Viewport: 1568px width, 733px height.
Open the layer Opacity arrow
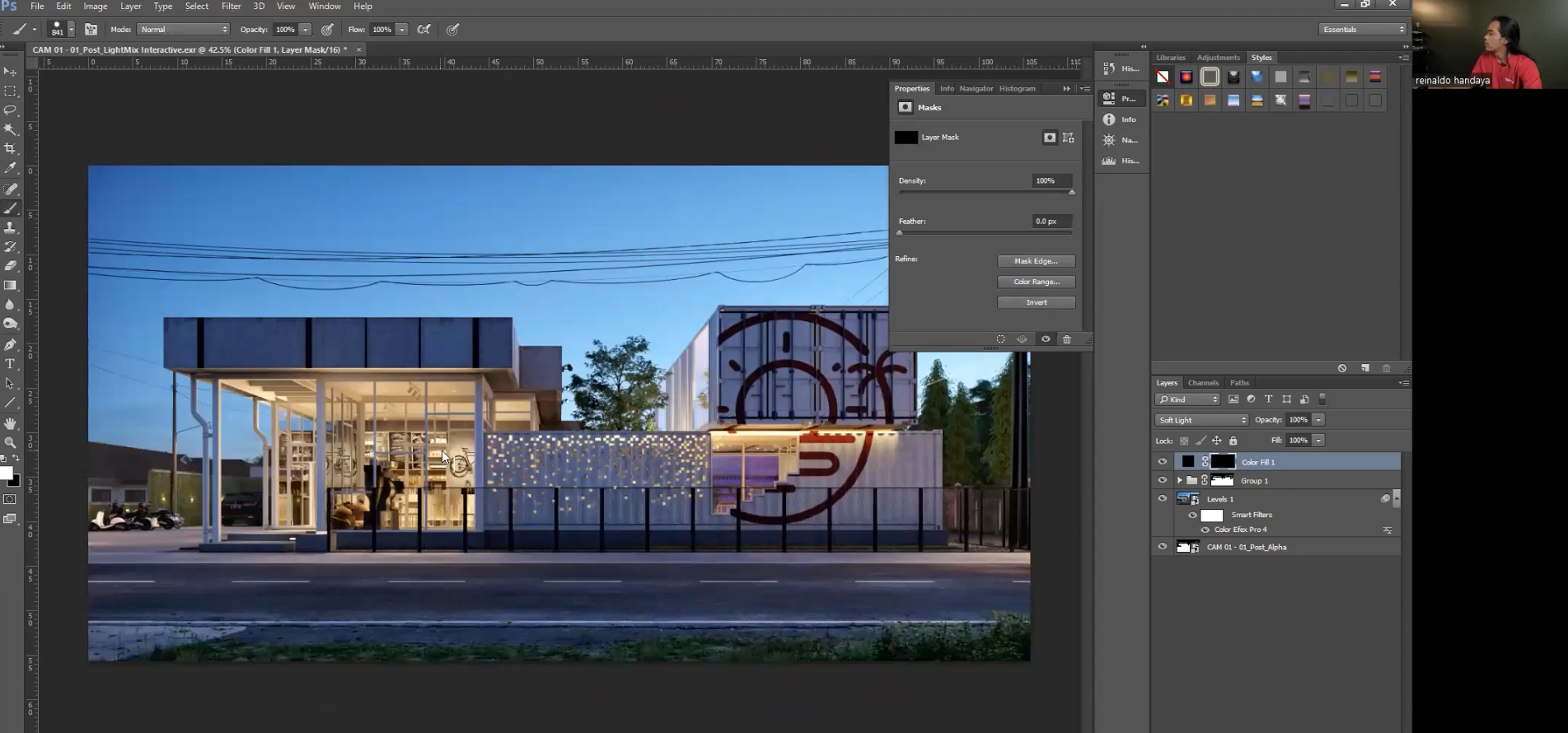coord(1319,420)
